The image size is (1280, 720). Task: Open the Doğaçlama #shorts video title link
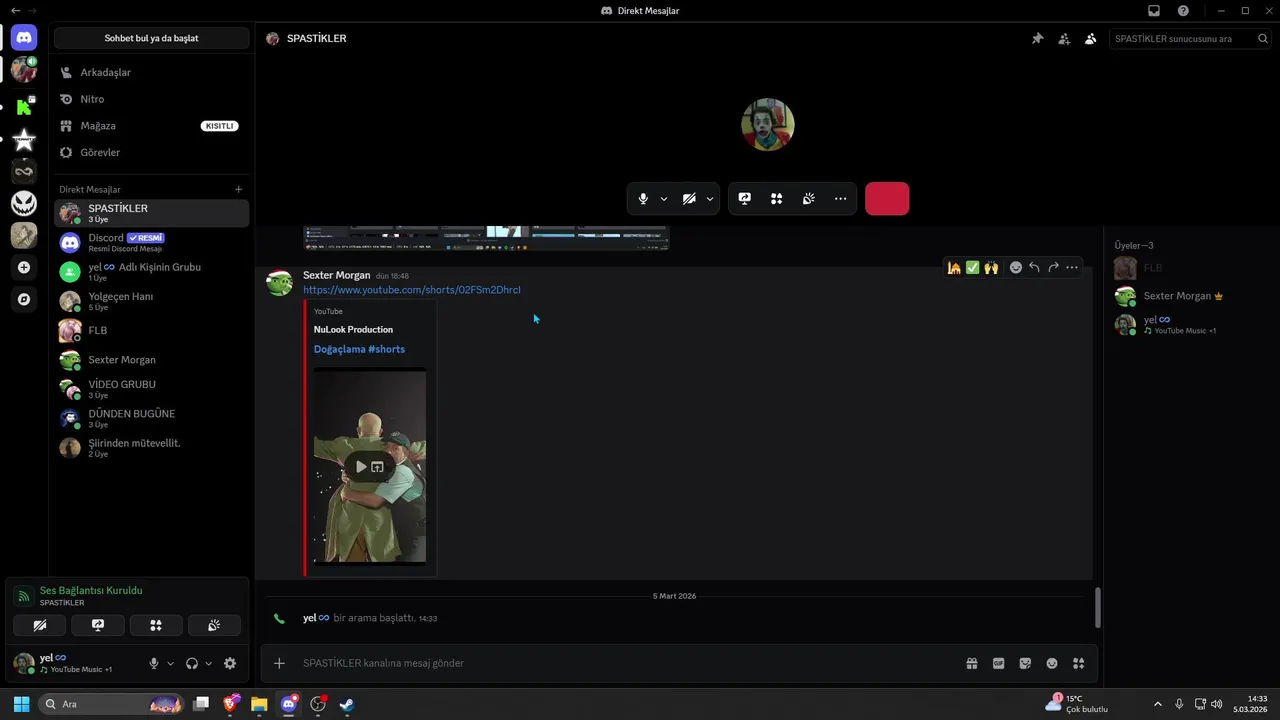tap(359, 349)
